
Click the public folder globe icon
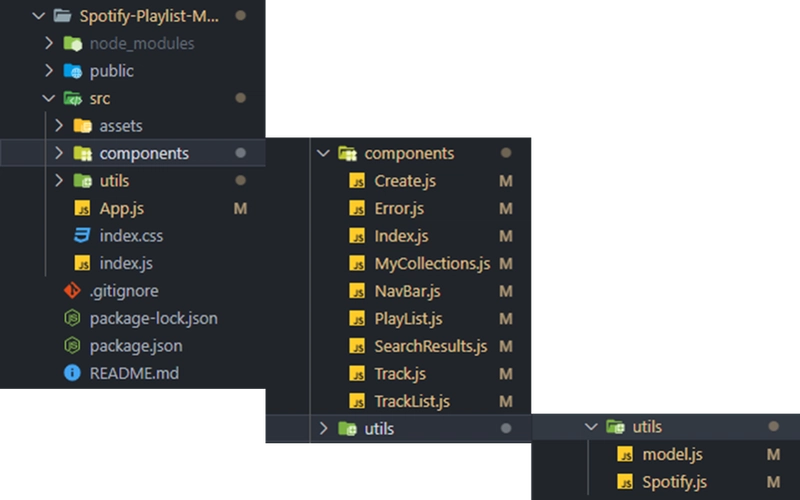pyautogui.click(x=72, y=71)
